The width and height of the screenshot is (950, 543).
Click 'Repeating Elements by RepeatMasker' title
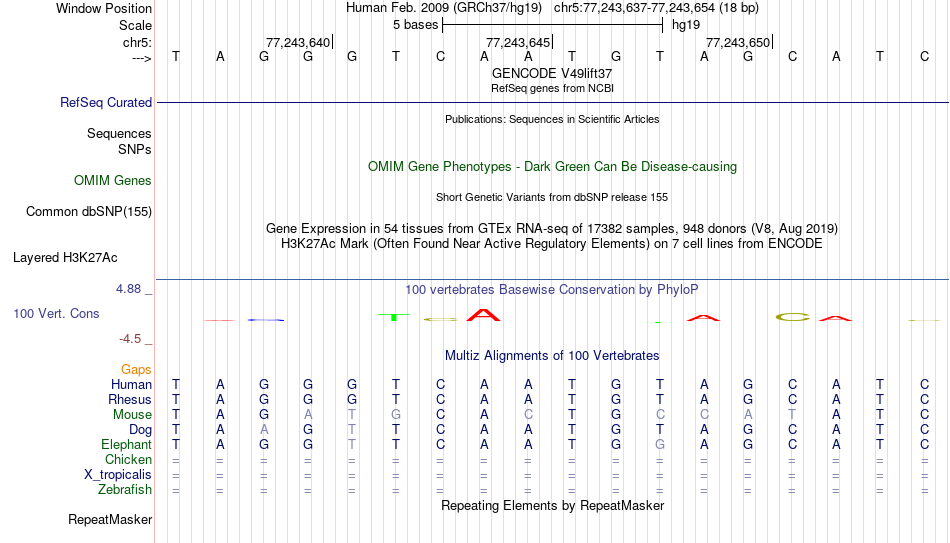coord(552,505)
